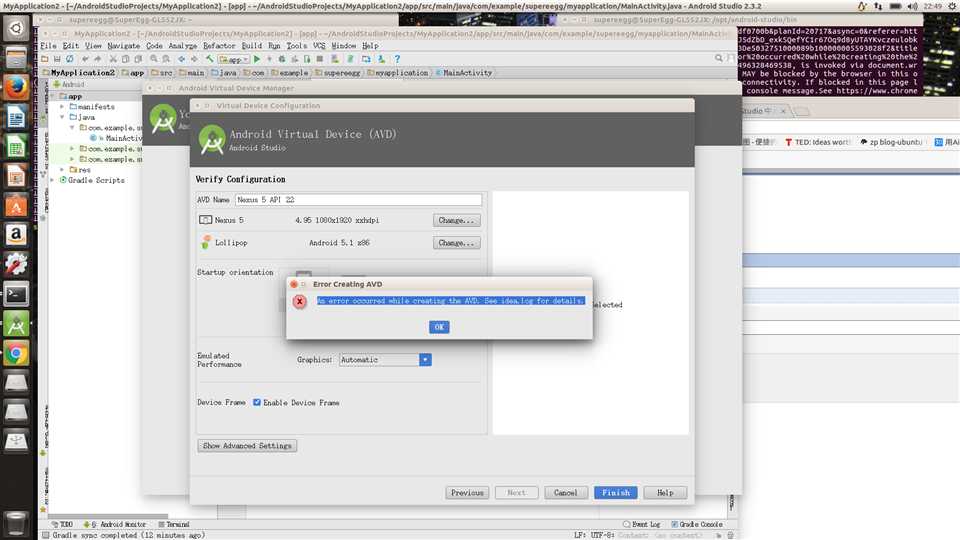Open the Graphics Automatic dropdown
Image resolution: width=960 pixels, height=540 pixels.
click(425, 359)
